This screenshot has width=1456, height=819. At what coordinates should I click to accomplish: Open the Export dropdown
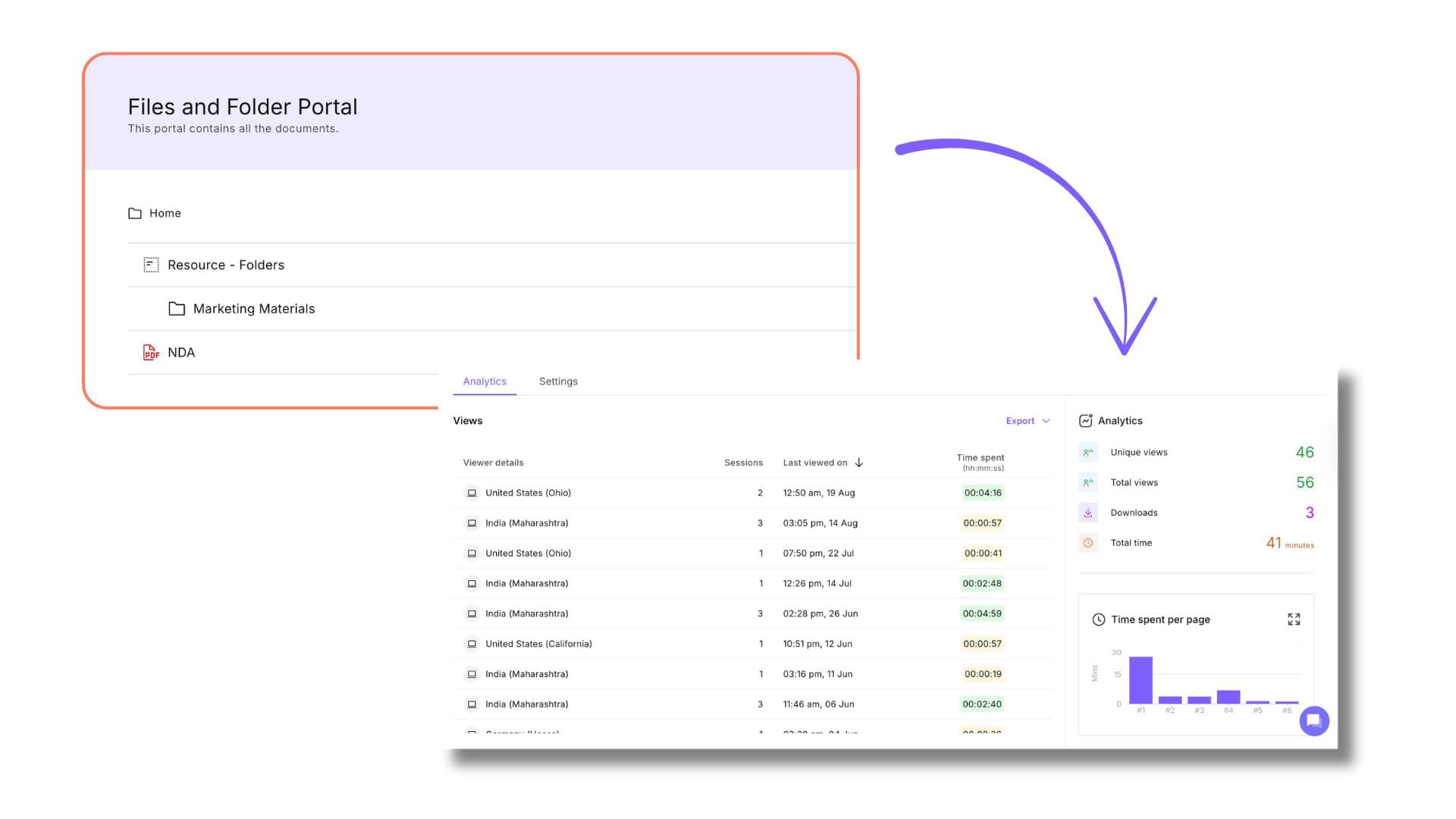tap(1026, 420)
